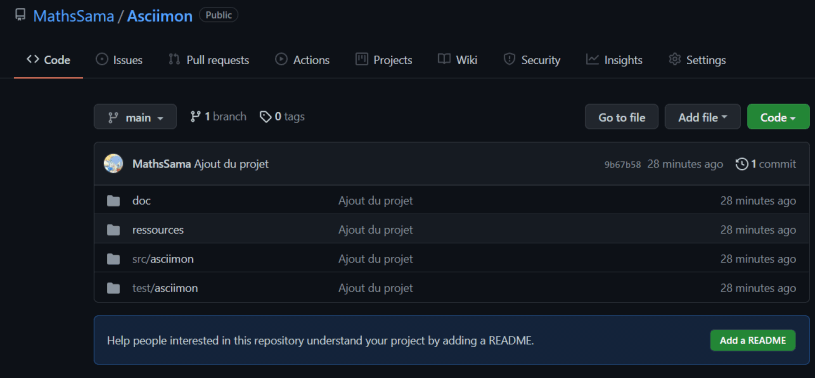Open the Pull requests tab

pyautogui.click(x=209, y=60)
